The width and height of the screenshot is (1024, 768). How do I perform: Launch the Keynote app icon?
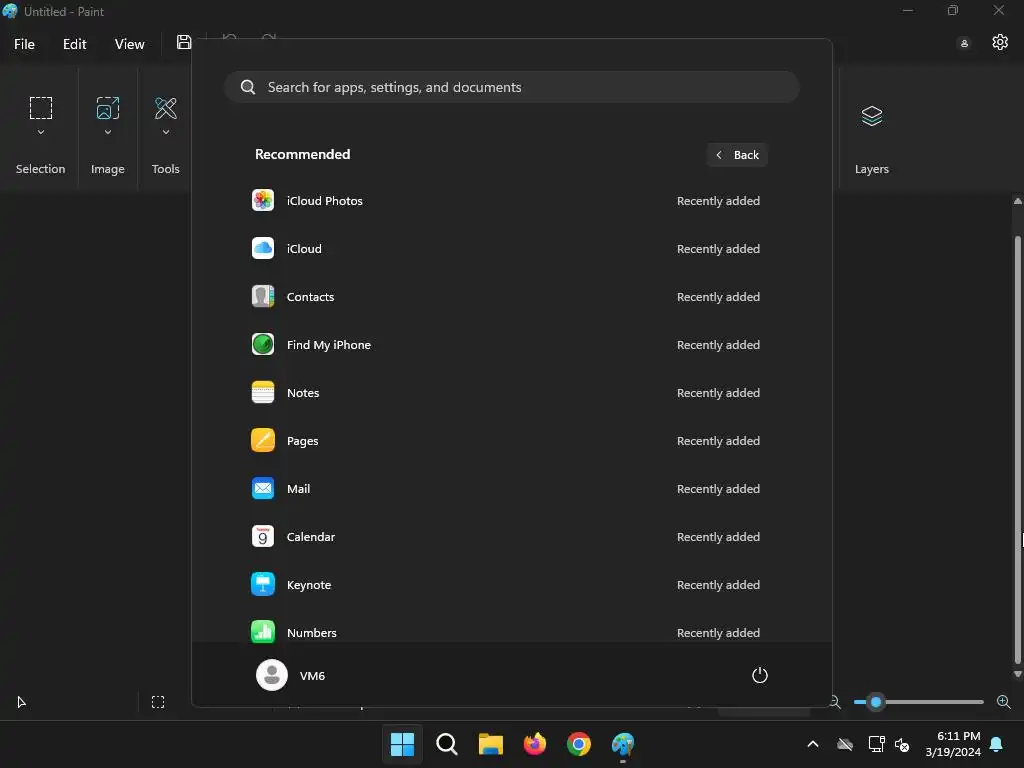point(263,584)
